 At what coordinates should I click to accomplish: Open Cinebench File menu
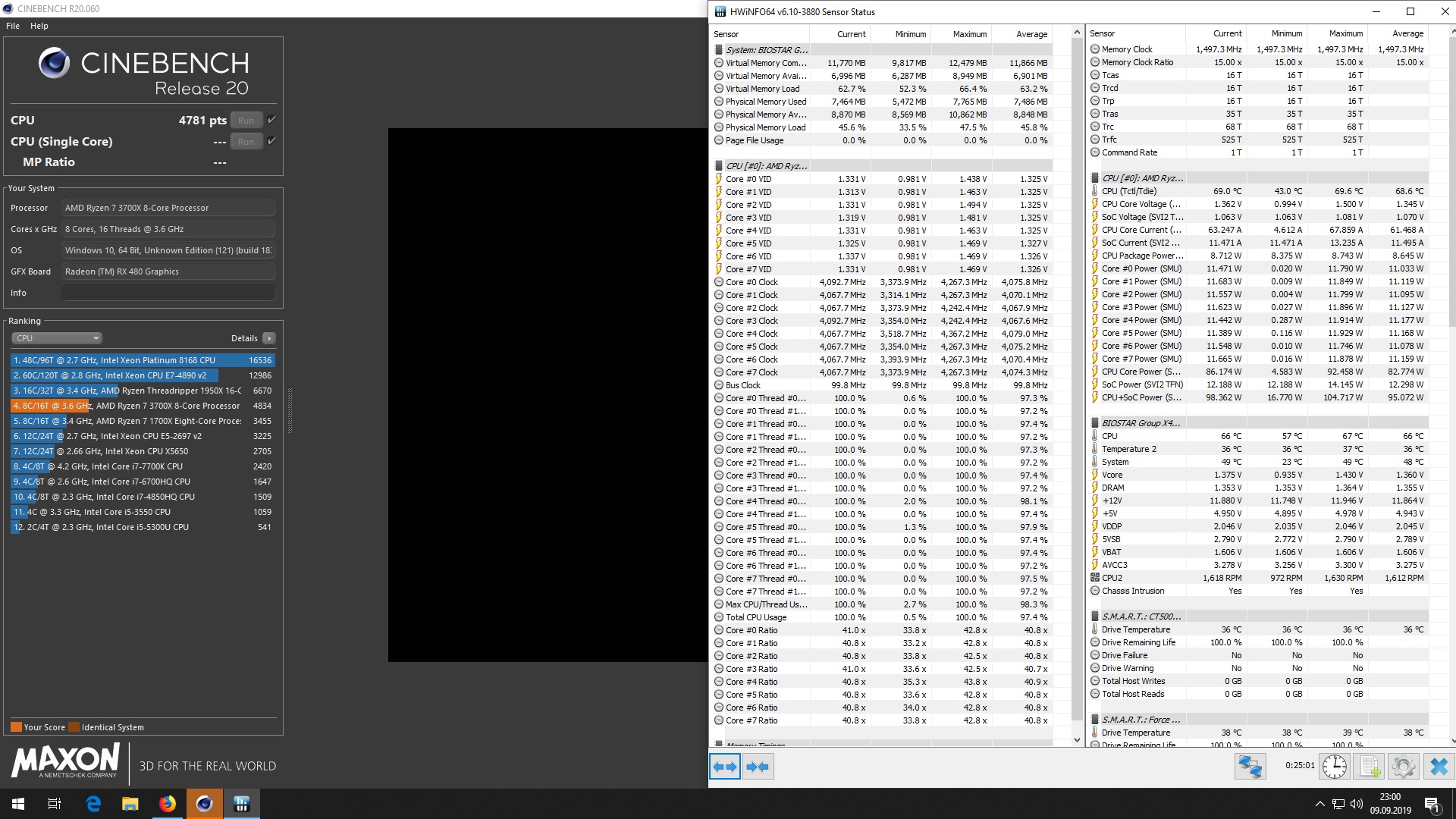[x=13, y=26]
